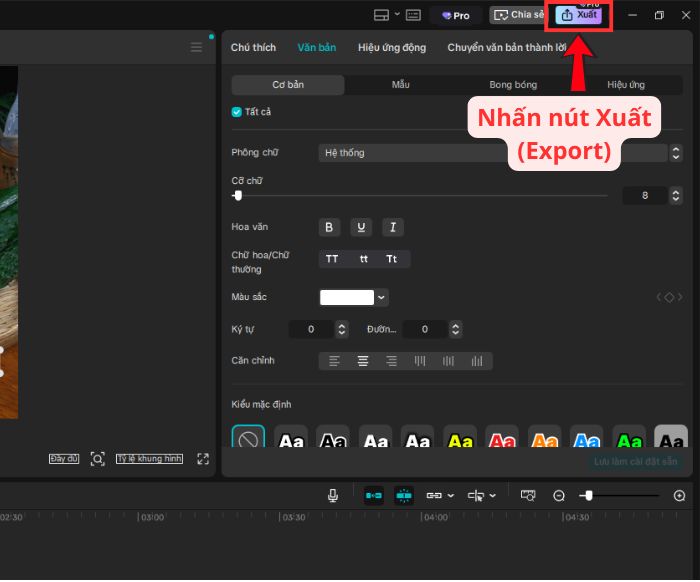700x582 pixels.
Task: Click the Cỡ chữ font size slider
Action: tap(420, 196)
